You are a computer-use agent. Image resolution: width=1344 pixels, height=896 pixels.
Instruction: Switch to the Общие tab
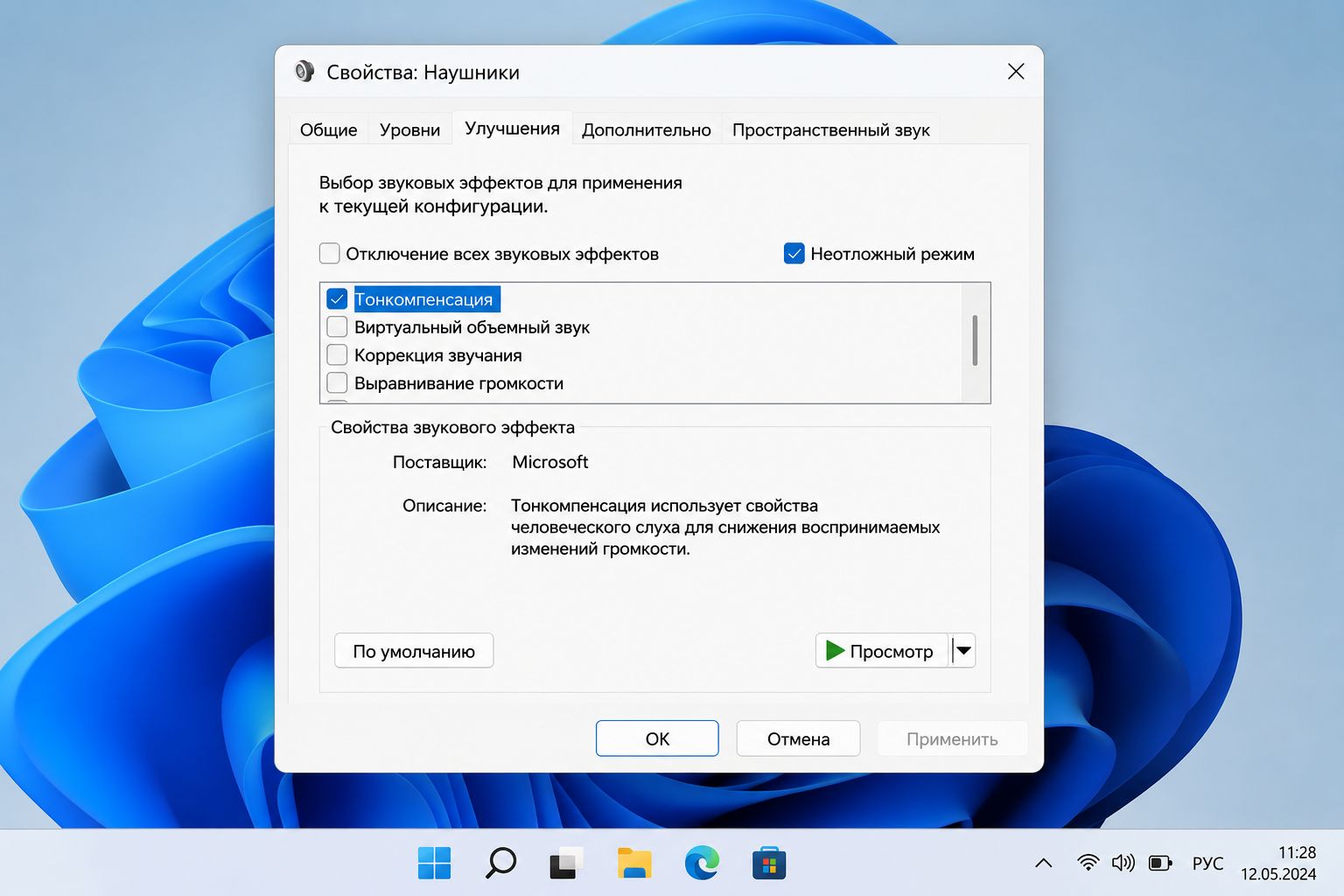click(328, 129)
